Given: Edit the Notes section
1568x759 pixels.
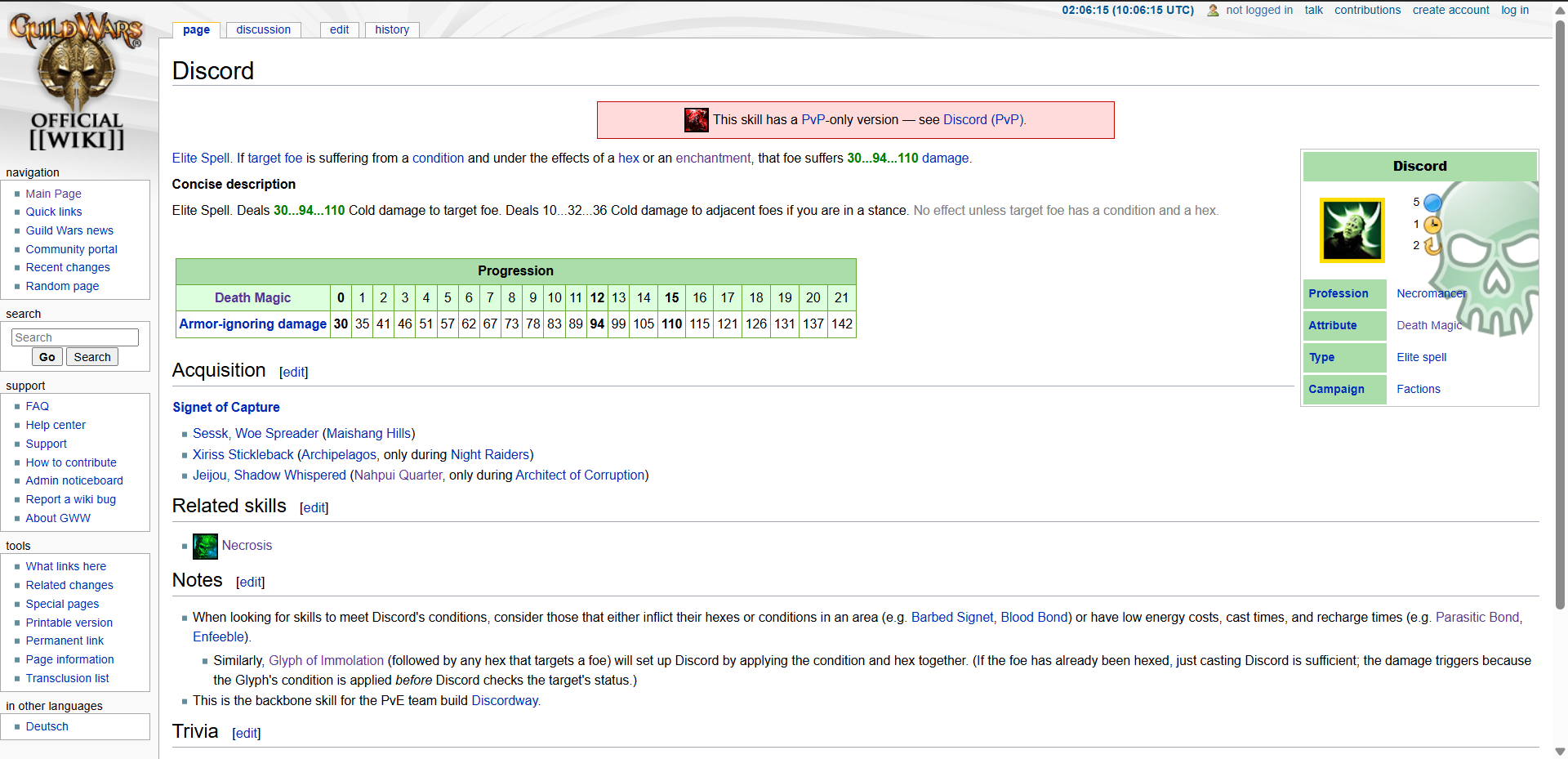Looking at the screenshot, I should [250, 582].
